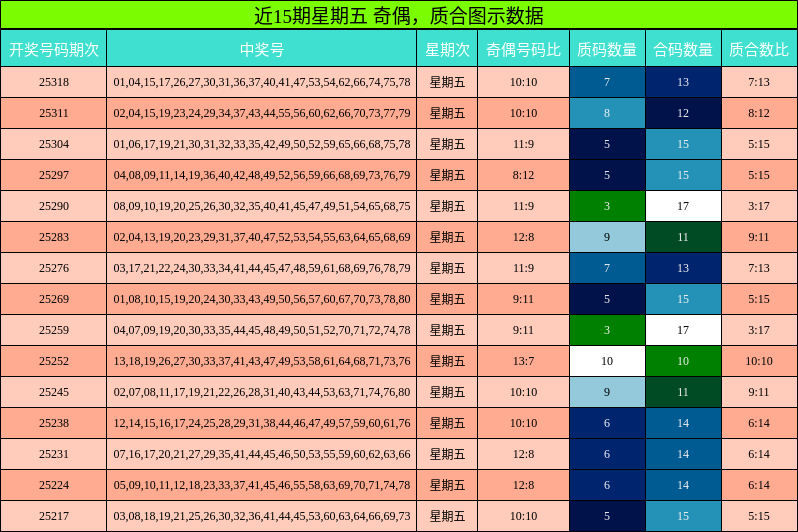The width and height of the screenshot is (798, 532).
Task: Click white composite count 17 in row 25290
Action: click(683, 207)
